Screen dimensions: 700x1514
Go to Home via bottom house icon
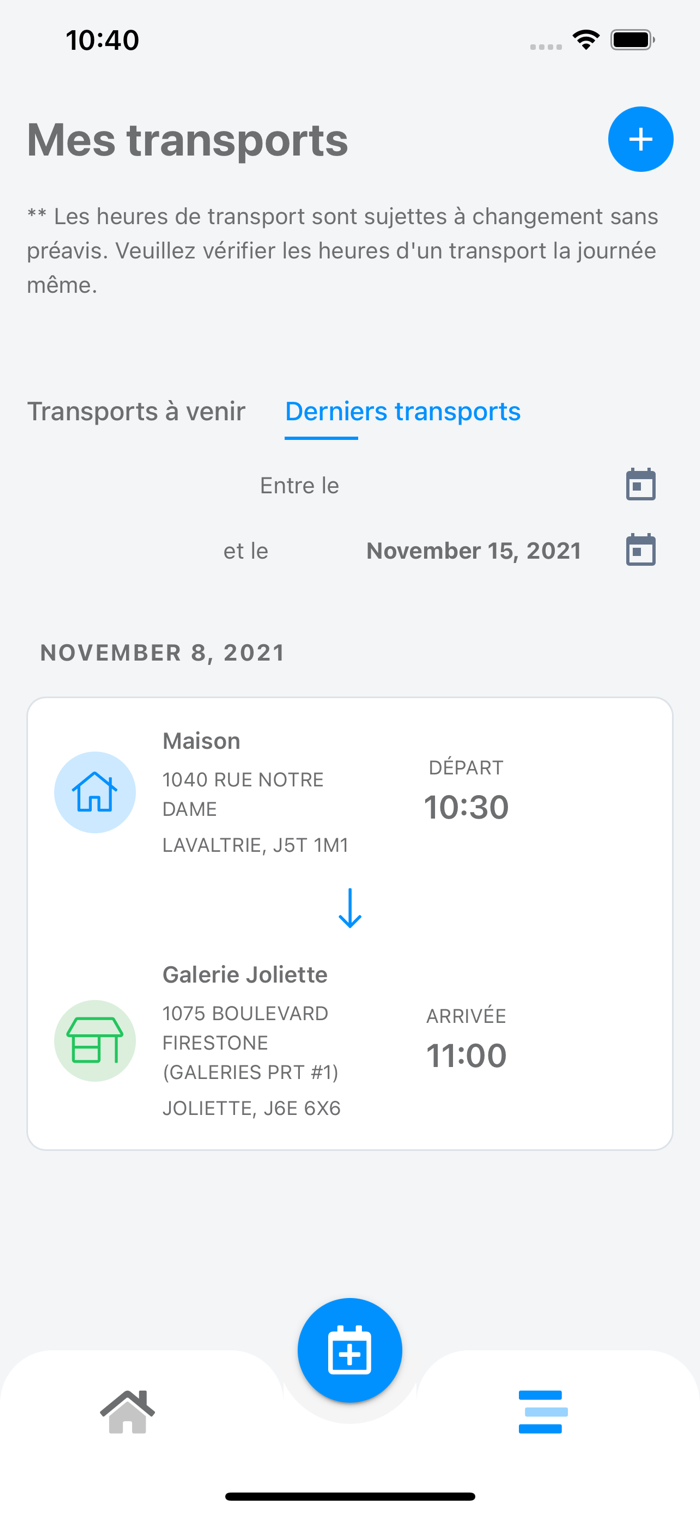pyautogui.click(x=128, y=1411)
